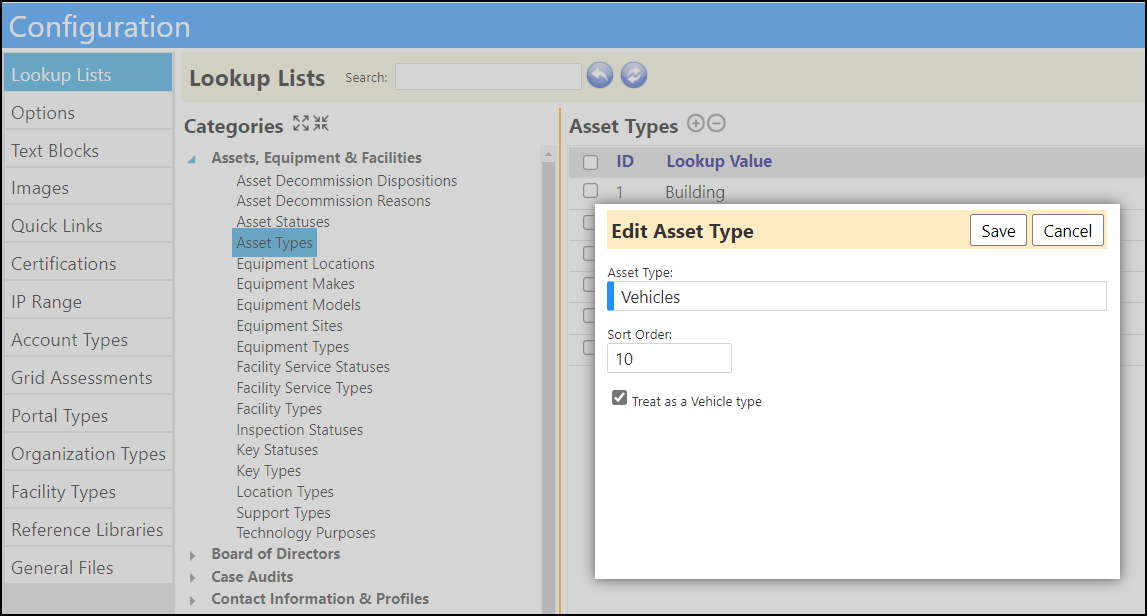Viewport: 1147px width, 616px height.
Task: Add new Asset Type plus icon
Action: [696, 124]
